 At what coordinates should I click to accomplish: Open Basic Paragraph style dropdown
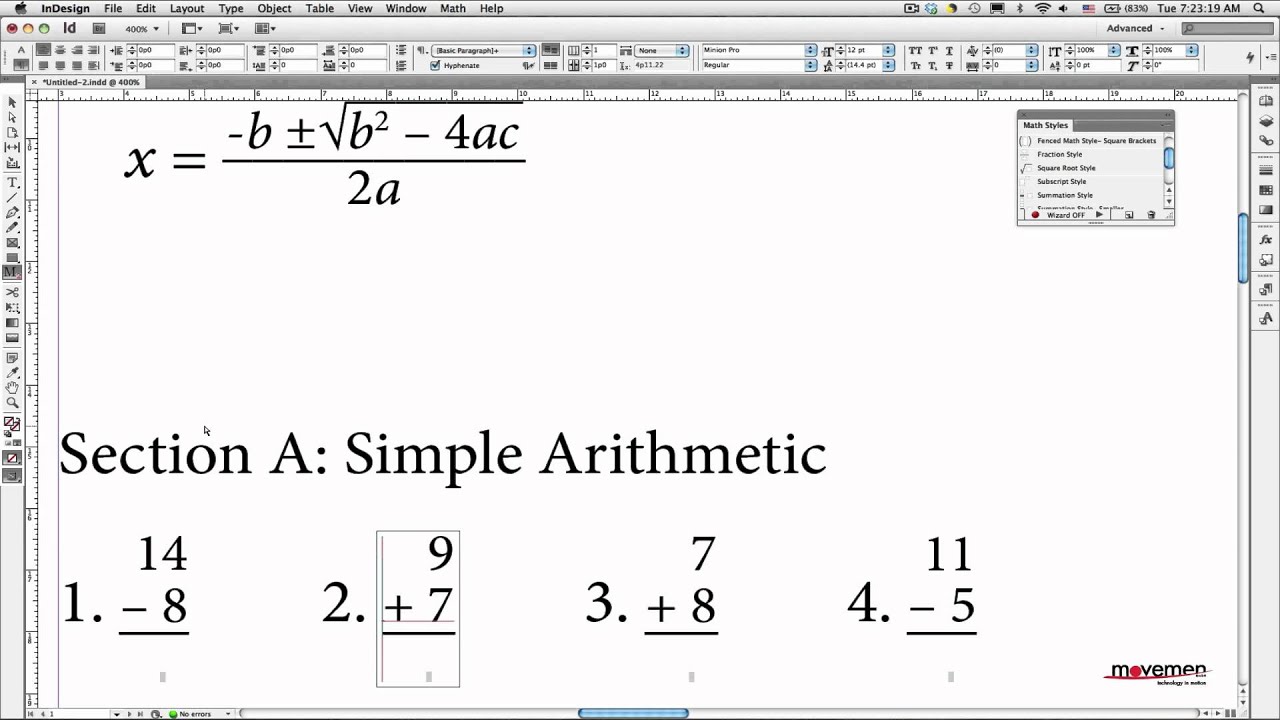click(530, 50)
